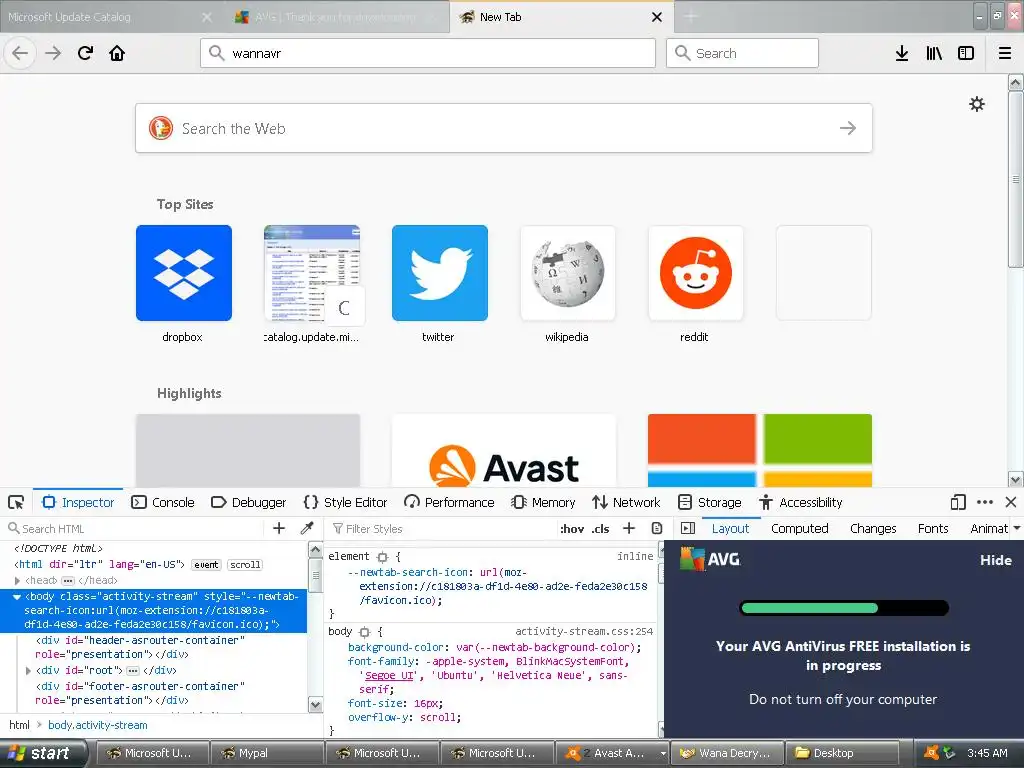The height and width of the screenshot is (768, 1024).
Task: Open the Storage tab
Action: (710, 502)
